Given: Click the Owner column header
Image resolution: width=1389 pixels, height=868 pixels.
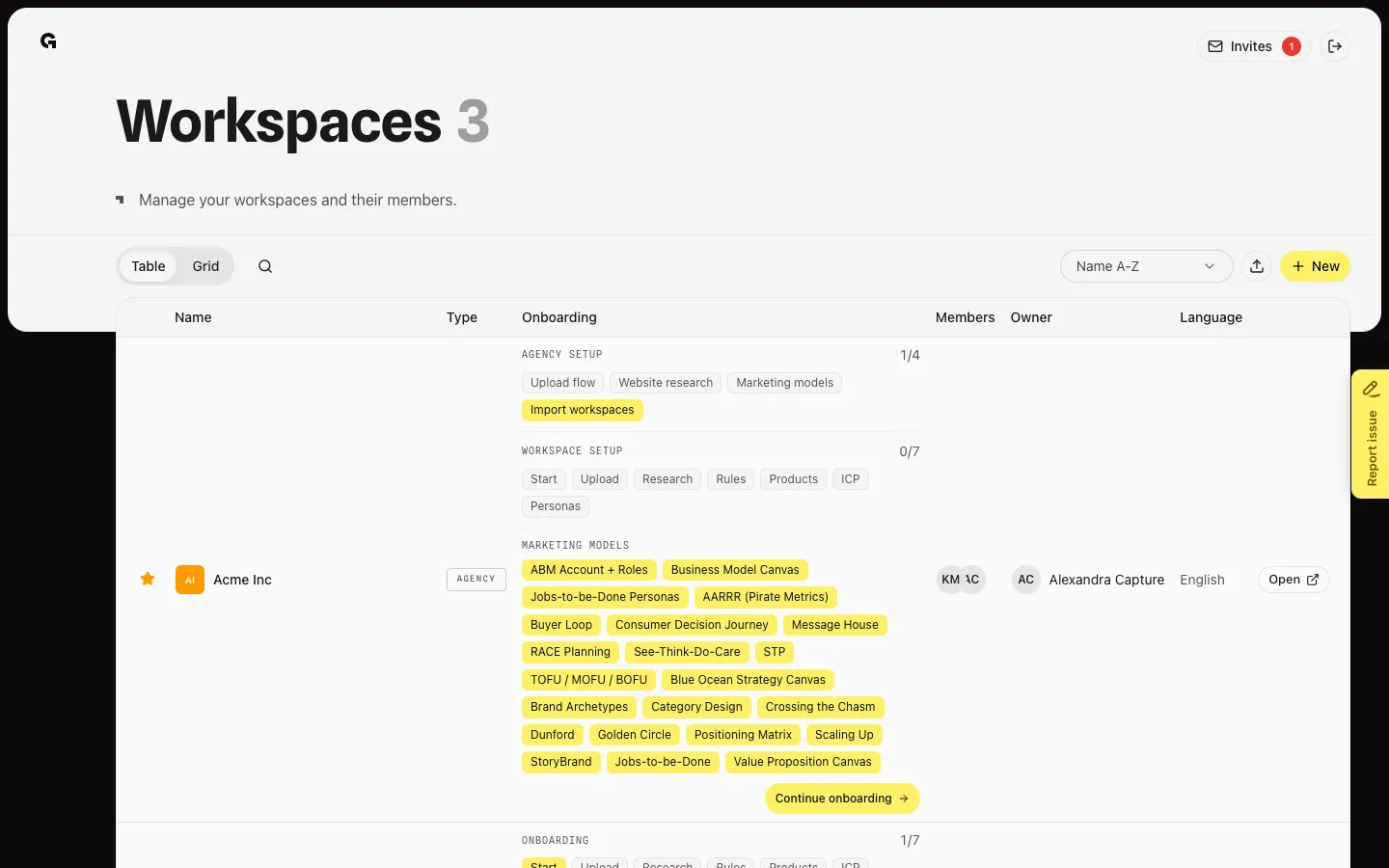Looking at the screenshot, I should tap(1031, 317).
